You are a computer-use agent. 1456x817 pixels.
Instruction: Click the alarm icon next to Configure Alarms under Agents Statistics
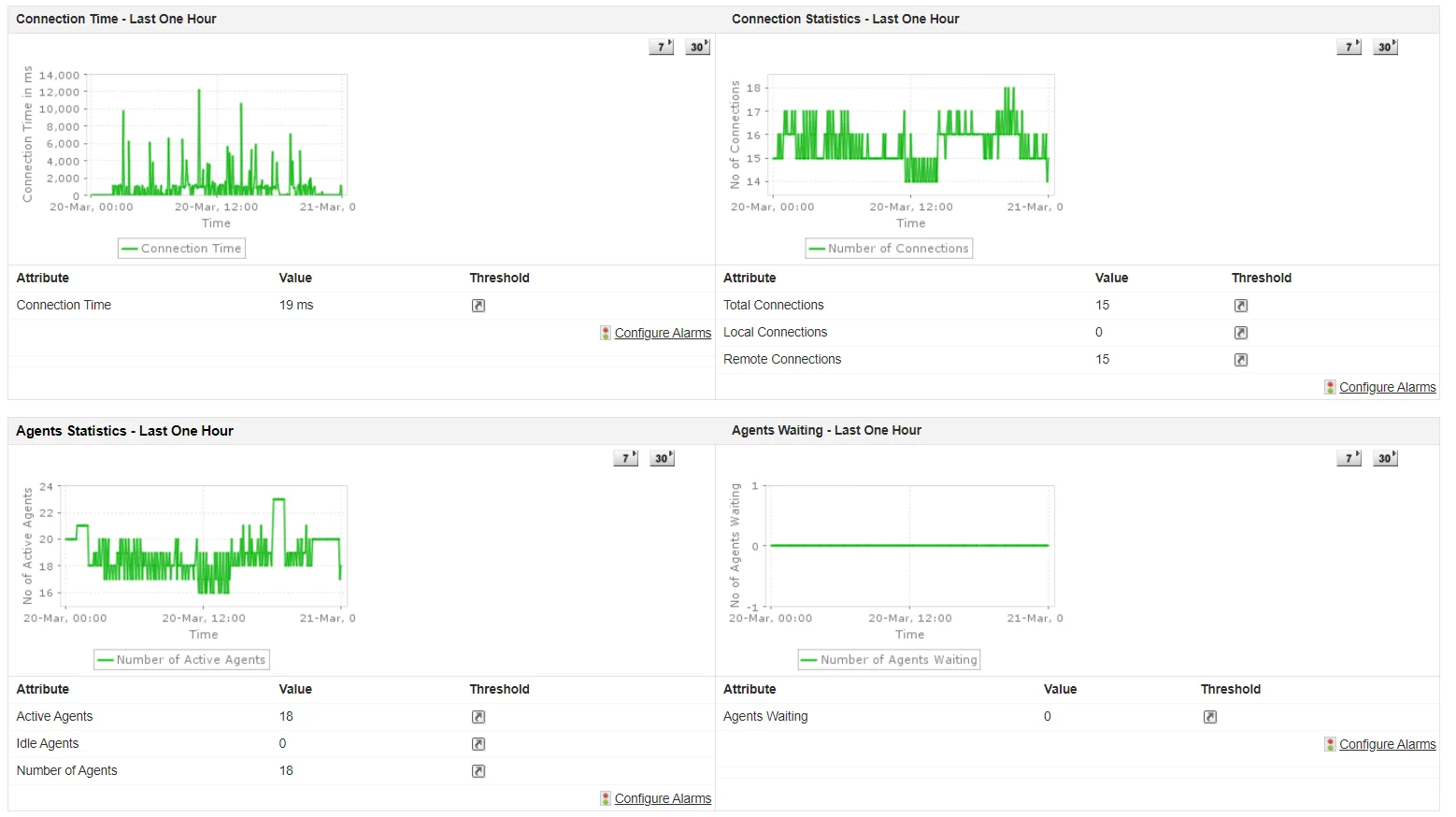(605, 797)
